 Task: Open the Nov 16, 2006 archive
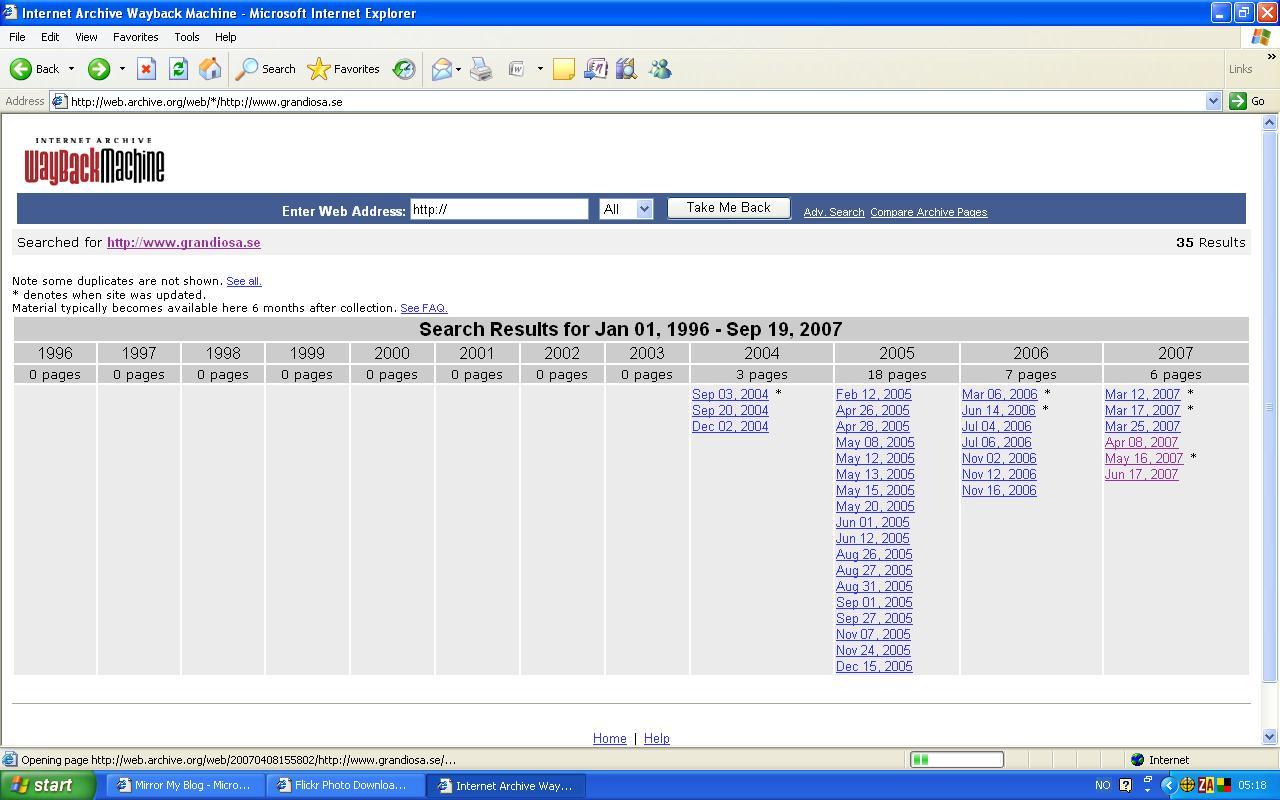999,490
